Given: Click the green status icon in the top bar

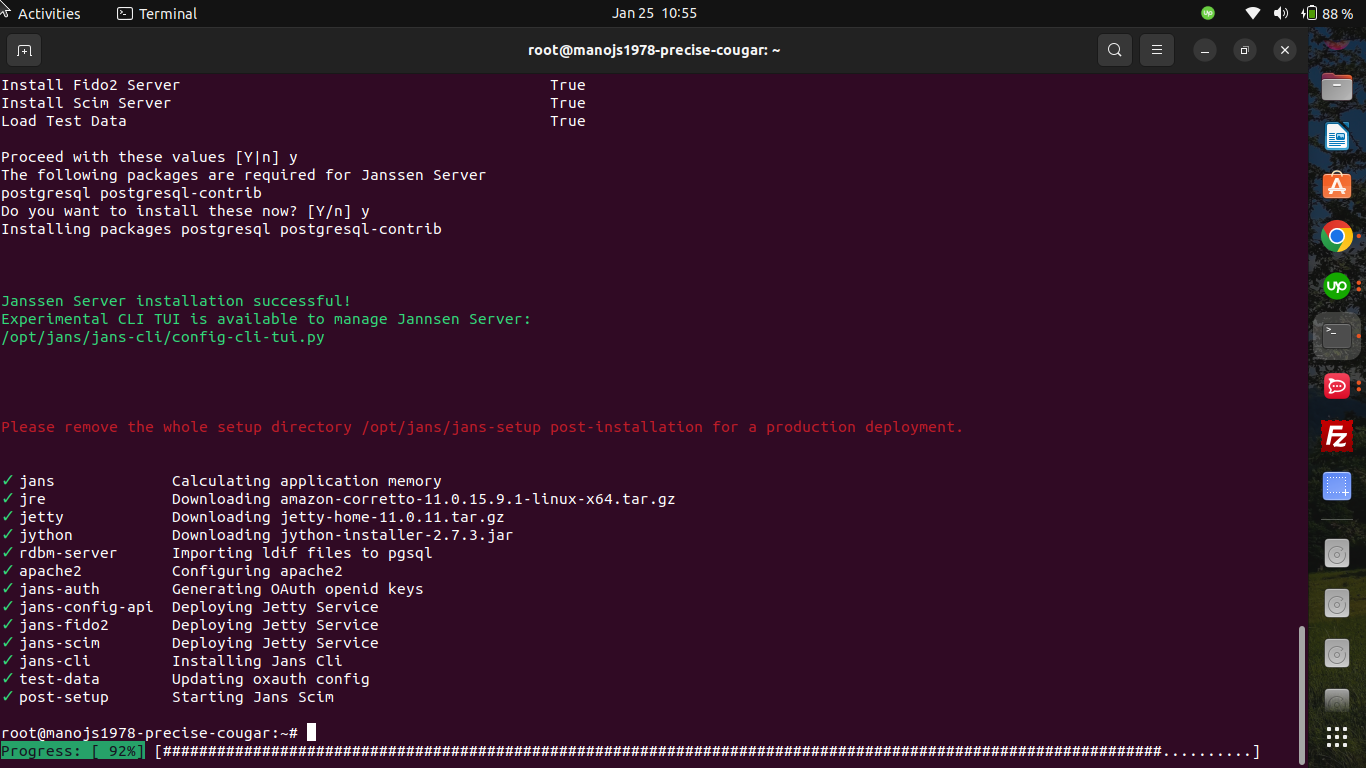Looking at the screenshot, I should [x=1207, y=13].
